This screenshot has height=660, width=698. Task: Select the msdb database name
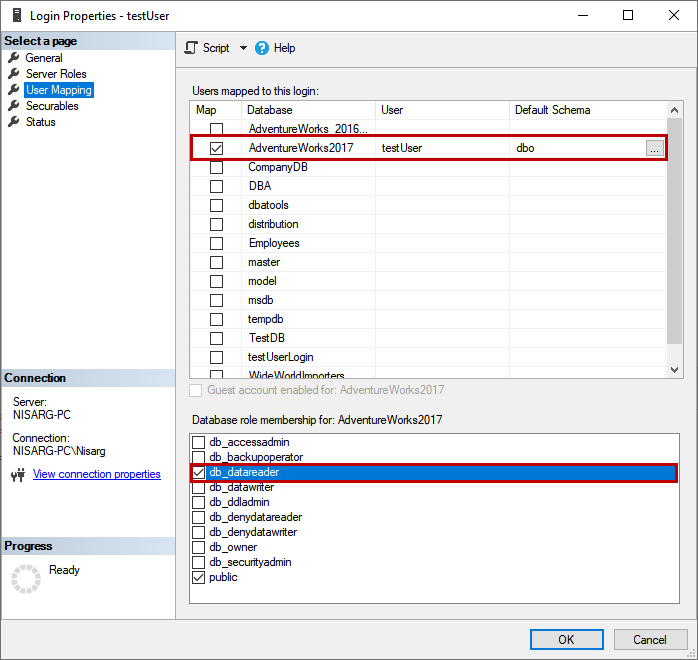260,300
